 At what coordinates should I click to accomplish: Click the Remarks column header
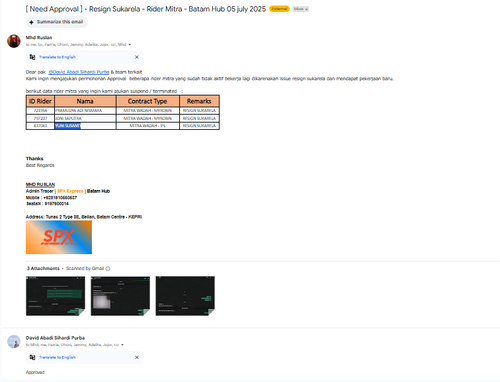click(x=199, y=101)
